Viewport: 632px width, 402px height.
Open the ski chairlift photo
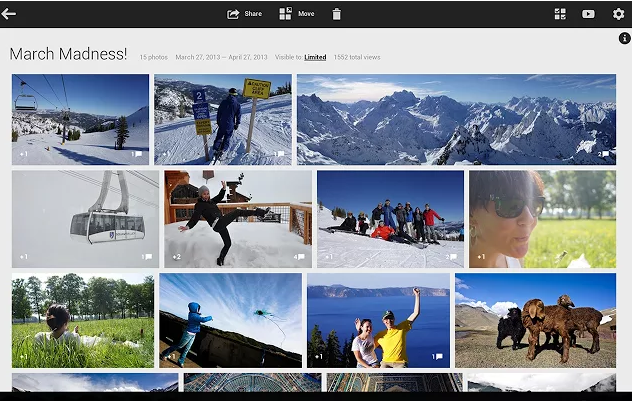[x=80, y=118]
